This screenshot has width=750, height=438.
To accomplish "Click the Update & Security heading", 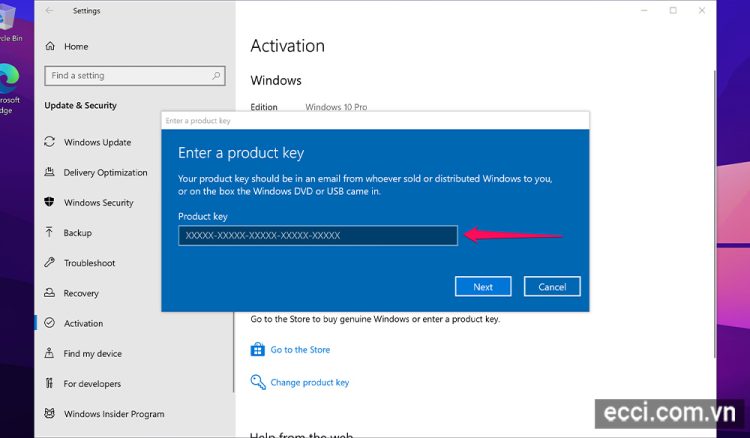I will [80, 105].
